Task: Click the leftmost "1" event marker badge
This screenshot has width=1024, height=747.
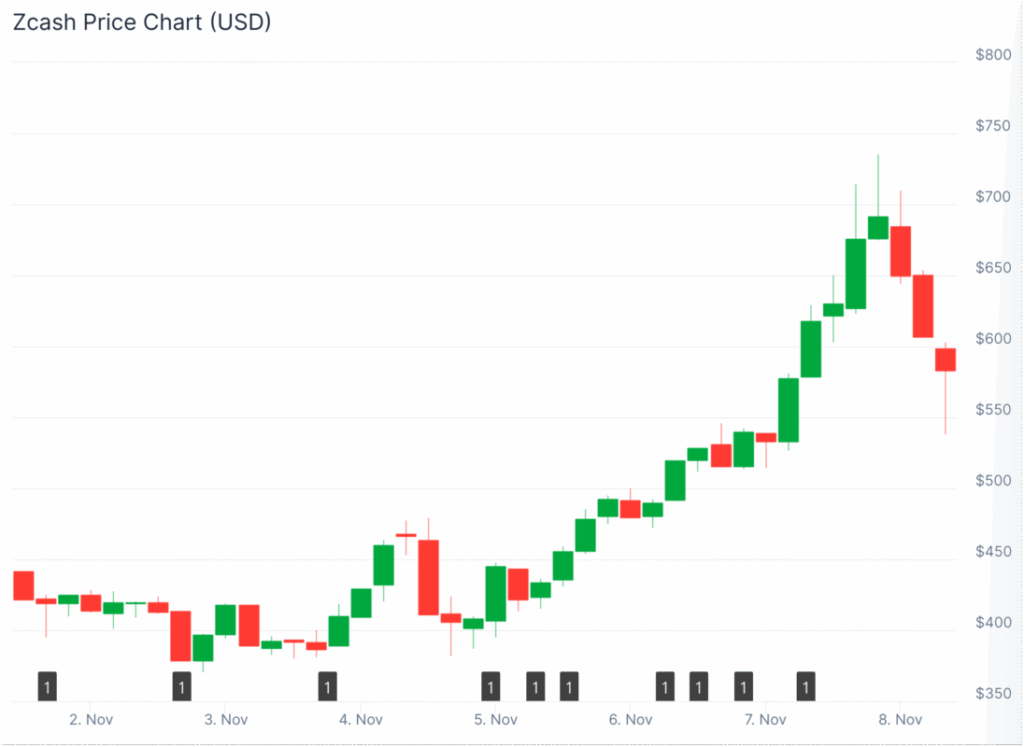Action: coord(47,687)
